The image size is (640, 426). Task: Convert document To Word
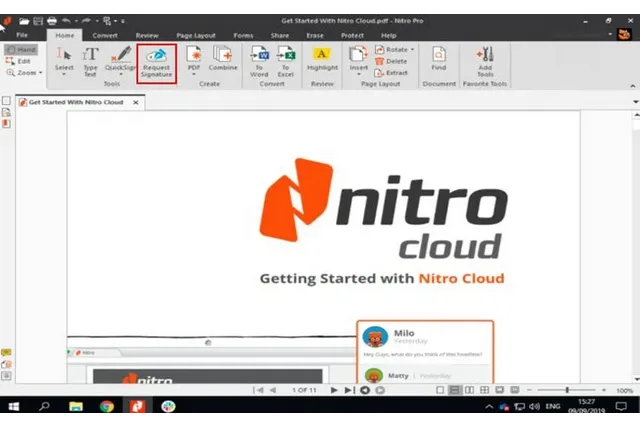tap(259, 62)
